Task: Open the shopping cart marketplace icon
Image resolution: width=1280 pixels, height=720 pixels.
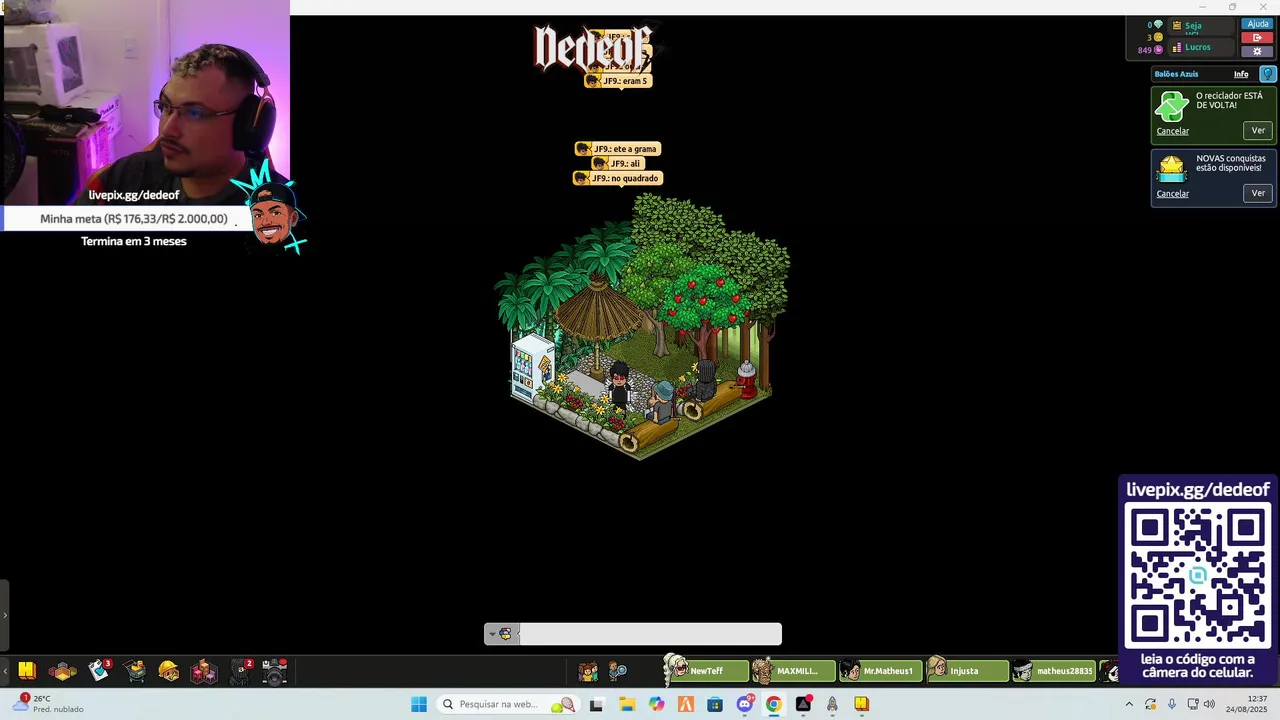Action: point(135,671)
